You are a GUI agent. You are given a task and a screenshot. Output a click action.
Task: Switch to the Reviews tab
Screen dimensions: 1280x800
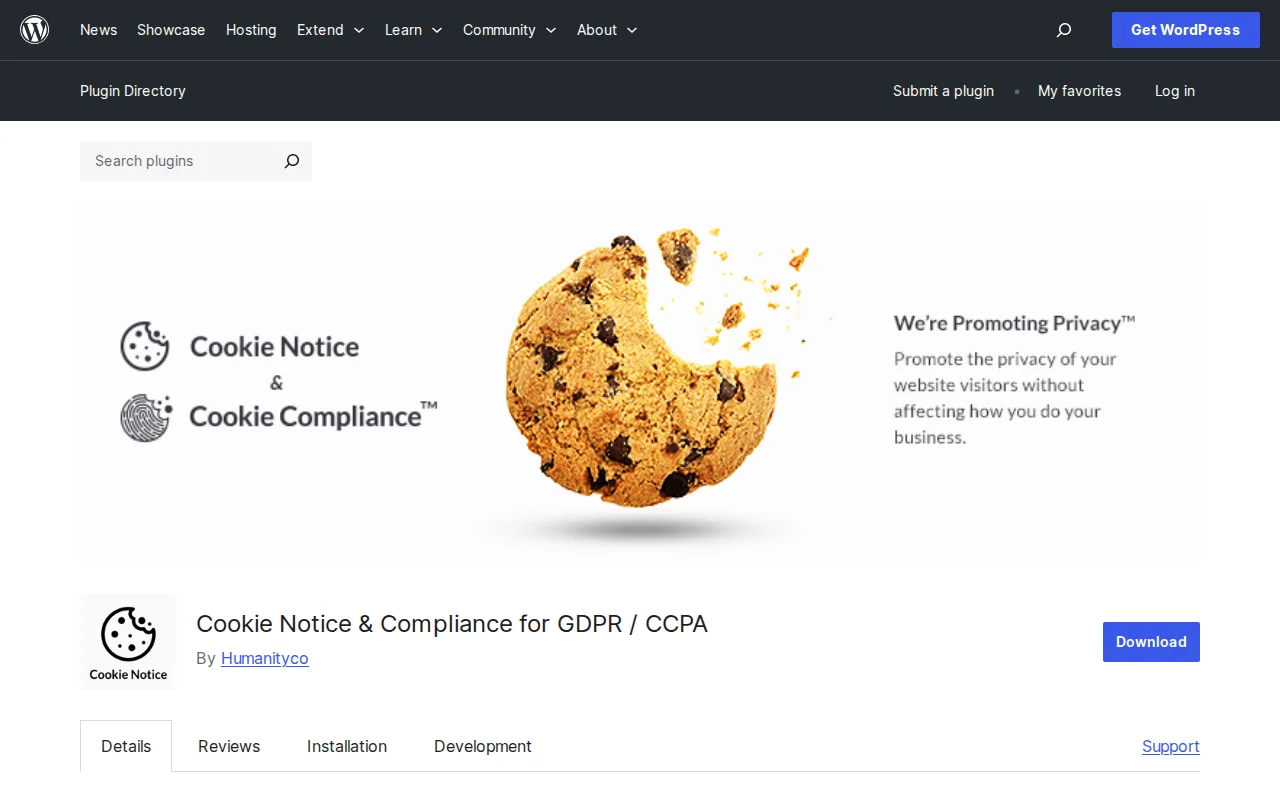(x=229, y=746)
